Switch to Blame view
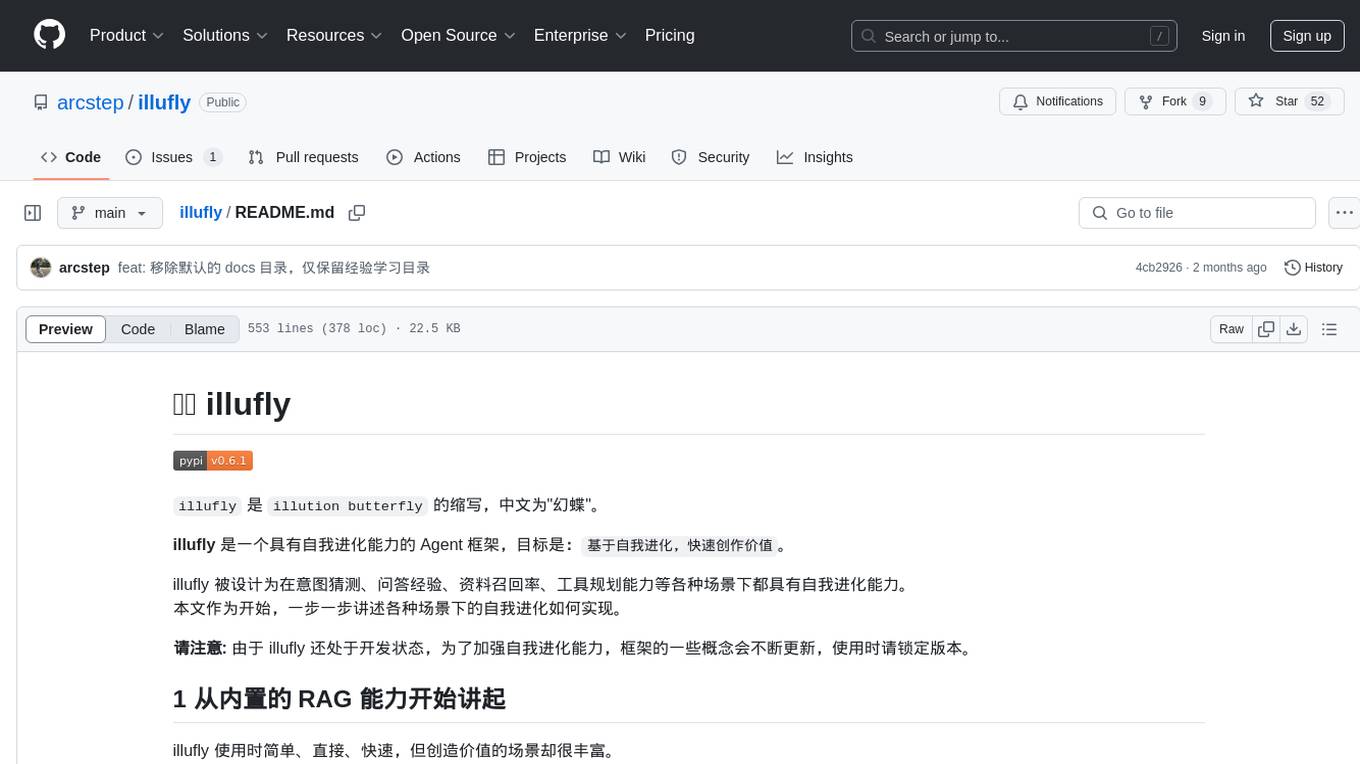 coord(205,329)
